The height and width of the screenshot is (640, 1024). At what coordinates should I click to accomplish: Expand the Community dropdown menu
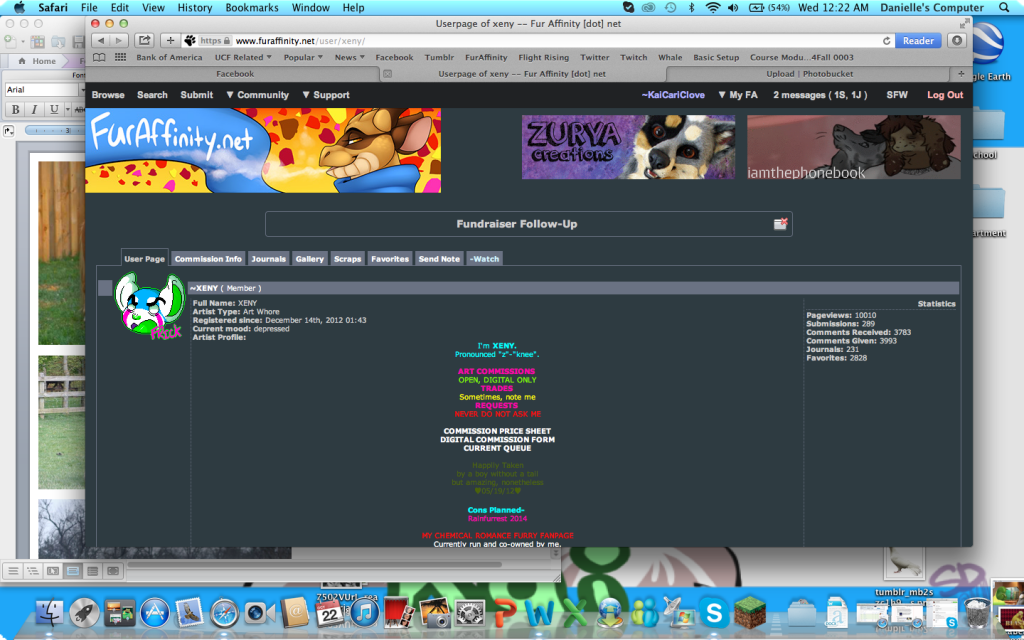[257, 95]
